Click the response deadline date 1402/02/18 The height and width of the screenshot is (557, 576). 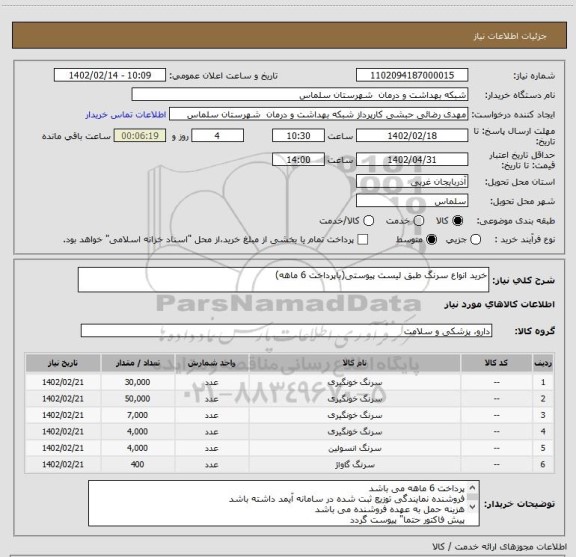[x=412, y=136]
